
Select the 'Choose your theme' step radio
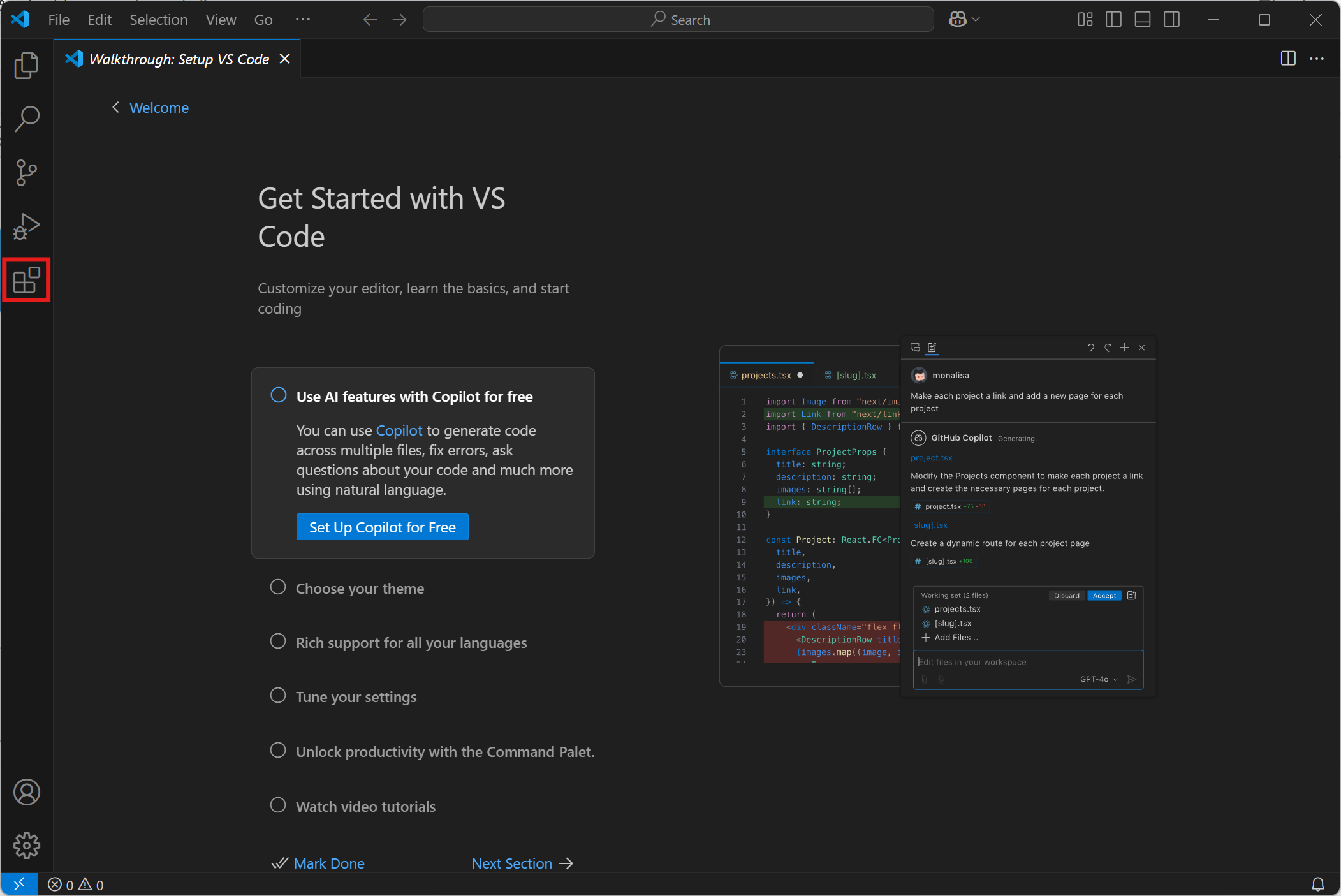(x=278, y=587)
